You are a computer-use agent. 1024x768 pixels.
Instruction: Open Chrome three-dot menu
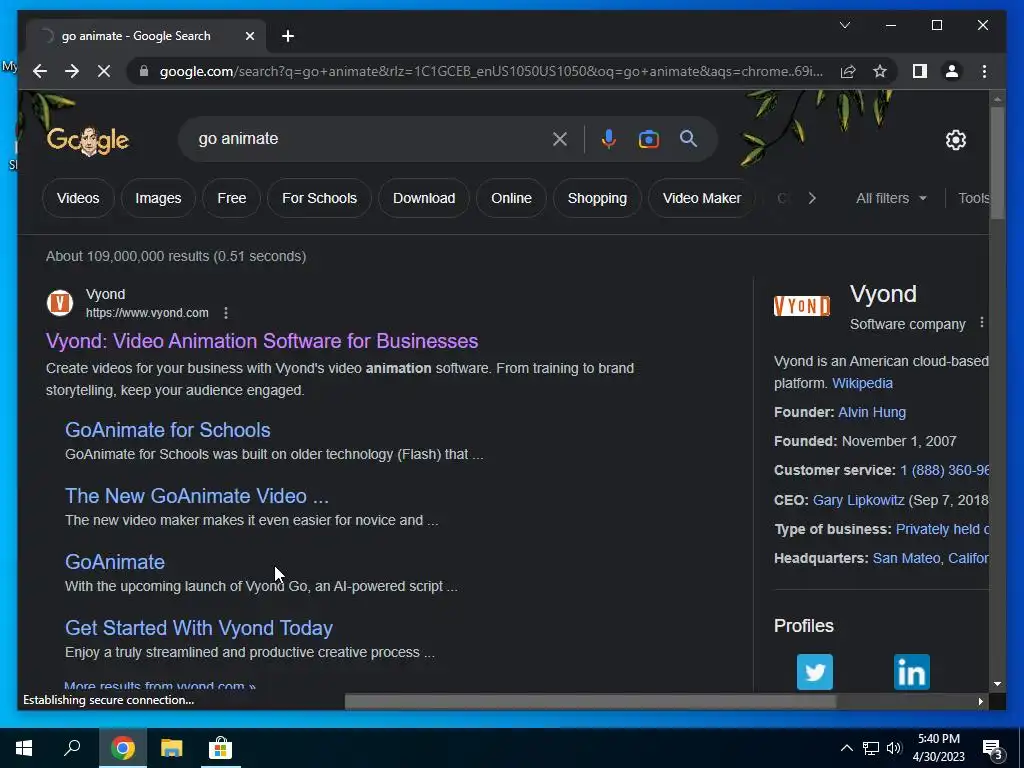984,71
